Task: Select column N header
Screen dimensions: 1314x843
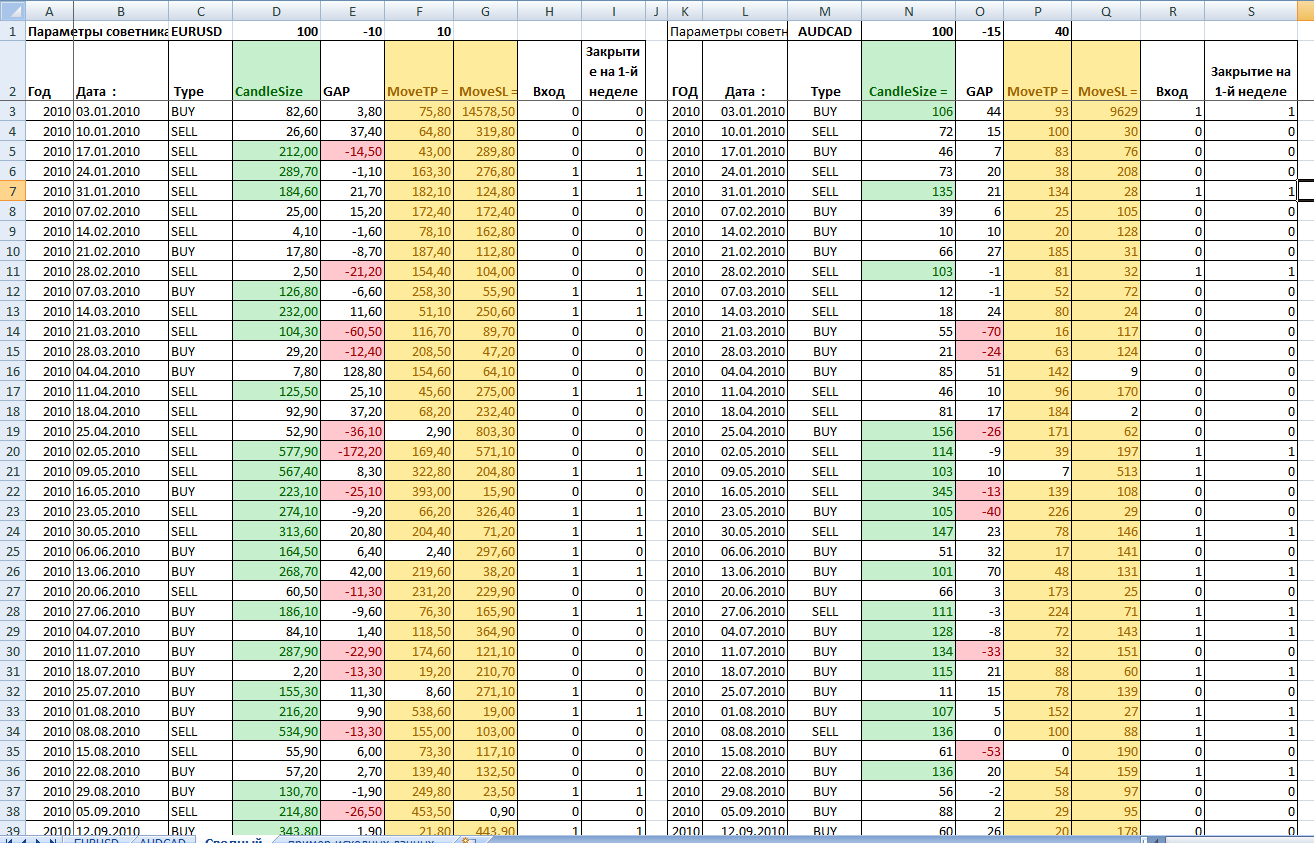Action: click(x=908, y=11)
